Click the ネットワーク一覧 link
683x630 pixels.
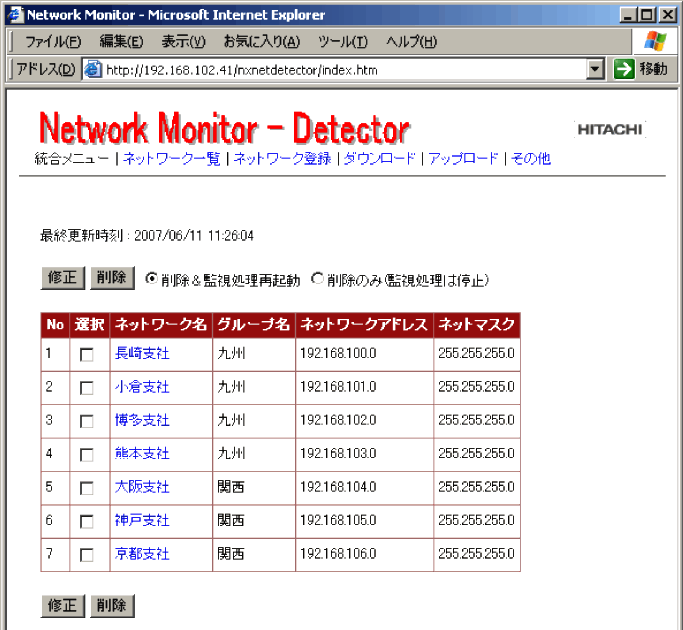click(172, 159)
